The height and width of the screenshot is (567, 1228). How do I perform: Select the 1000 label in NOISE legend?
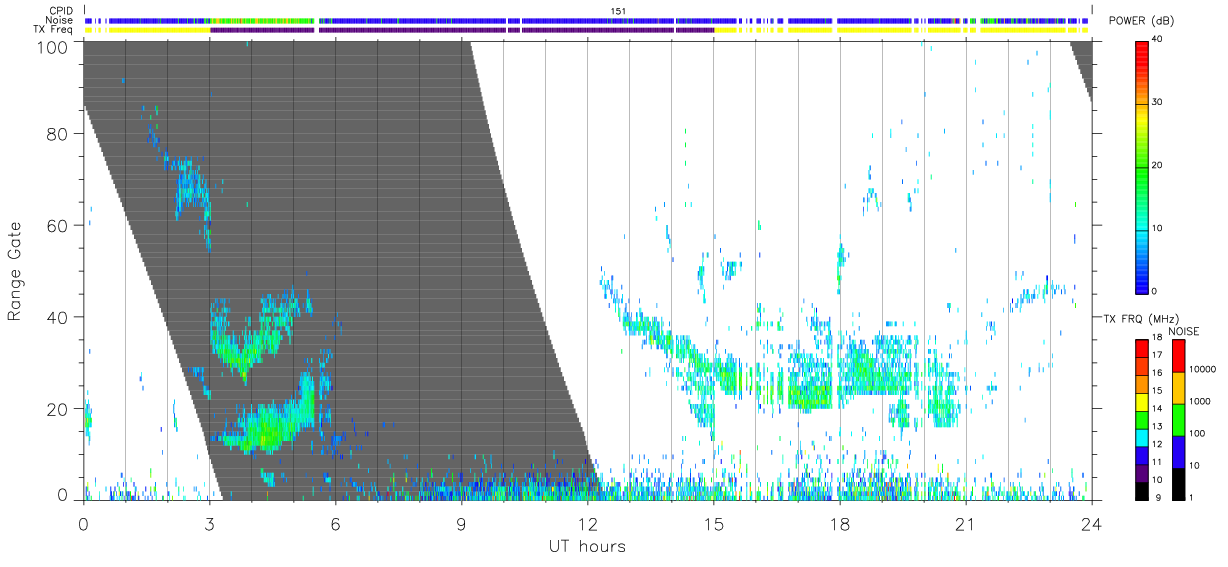click(1202, 402)
